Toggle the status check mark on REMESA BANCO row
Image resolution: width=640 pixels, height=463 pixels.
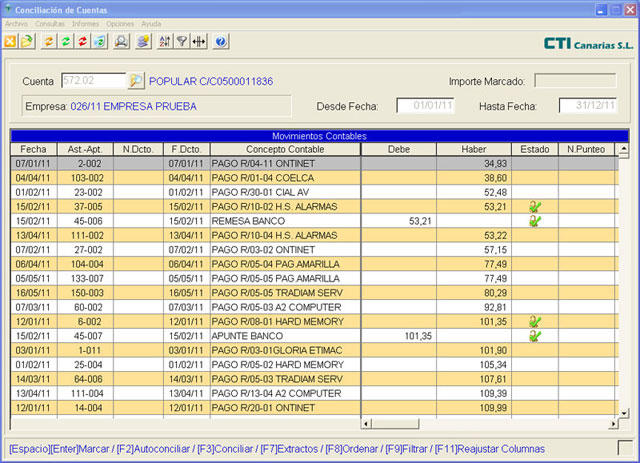coord(535,220)
